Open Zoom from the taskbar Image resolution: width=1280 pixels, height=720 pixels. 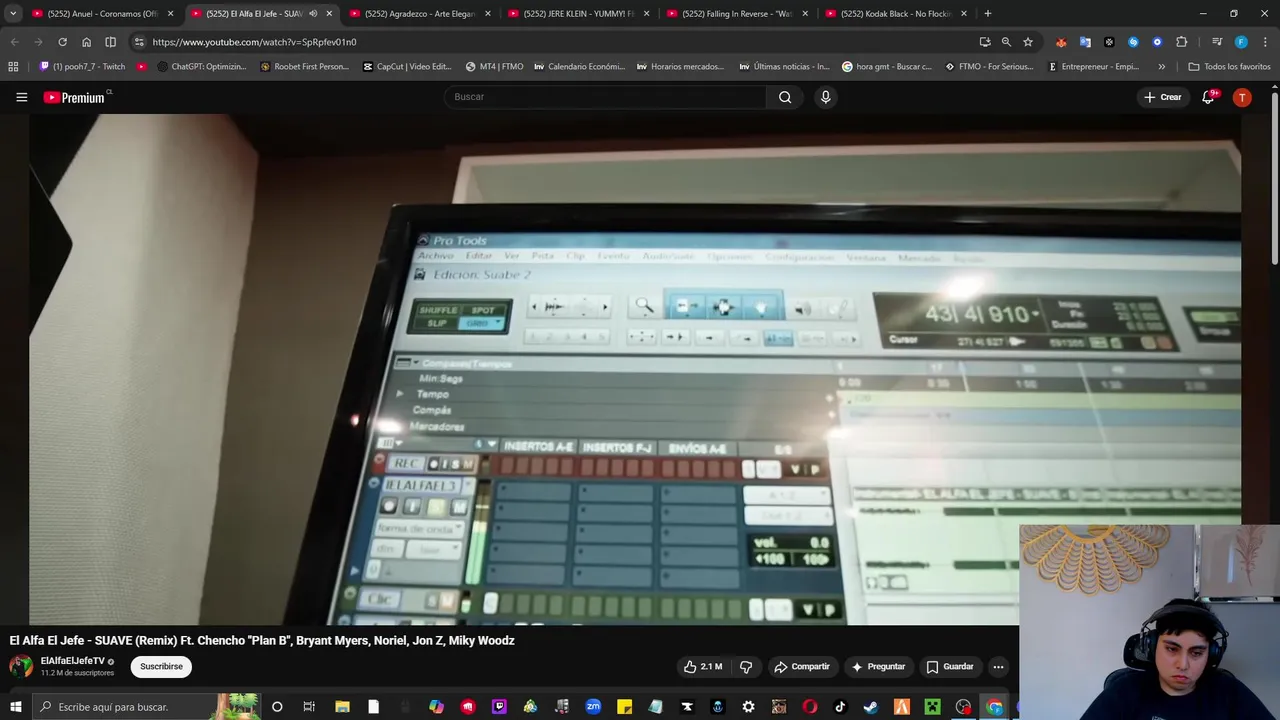(593, 707)
